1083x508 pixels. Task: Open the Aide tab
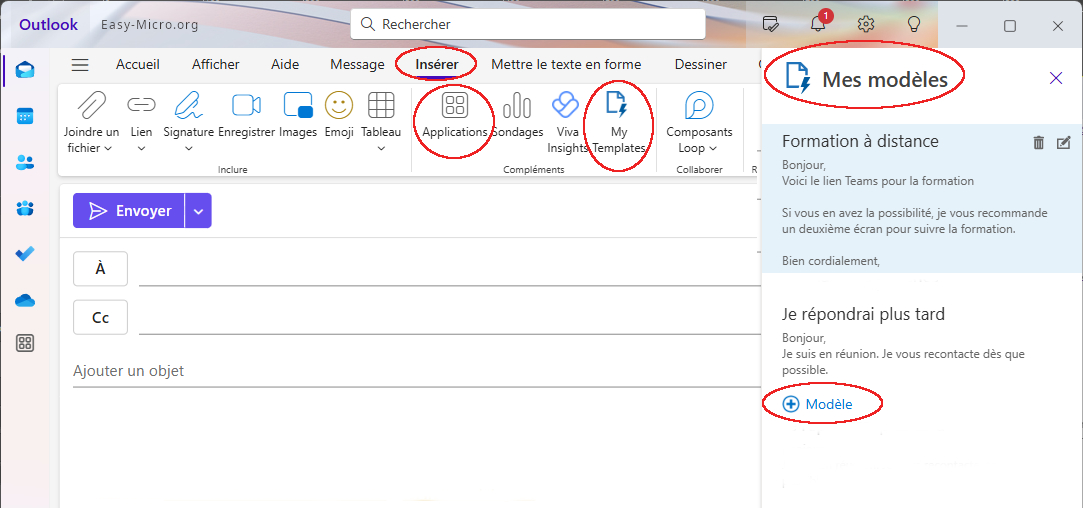[285, 64]
